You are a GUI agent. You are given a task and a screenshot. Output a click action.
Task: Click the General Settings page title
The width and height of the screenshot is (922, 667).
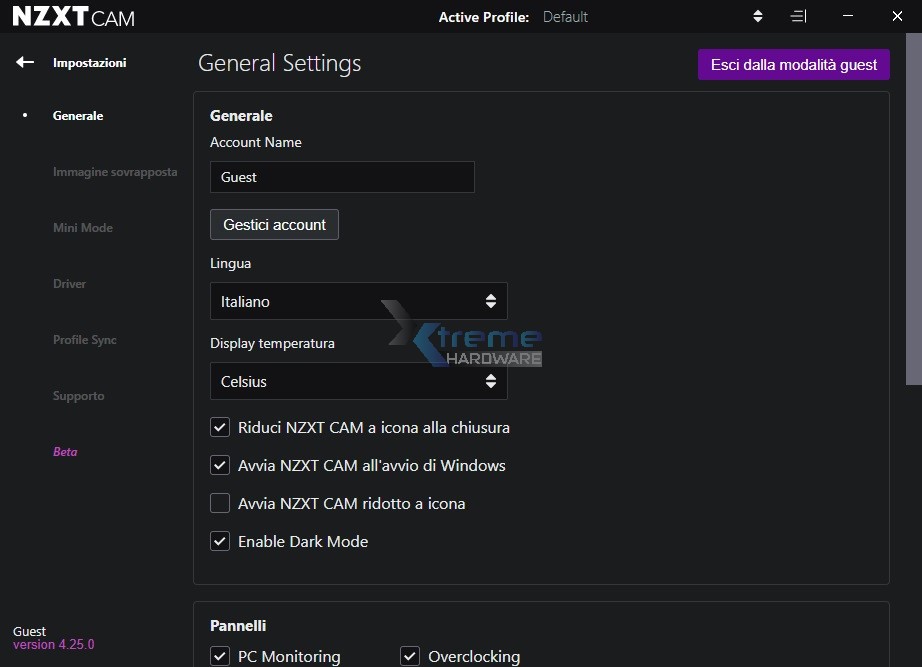[x=279, y=63]
